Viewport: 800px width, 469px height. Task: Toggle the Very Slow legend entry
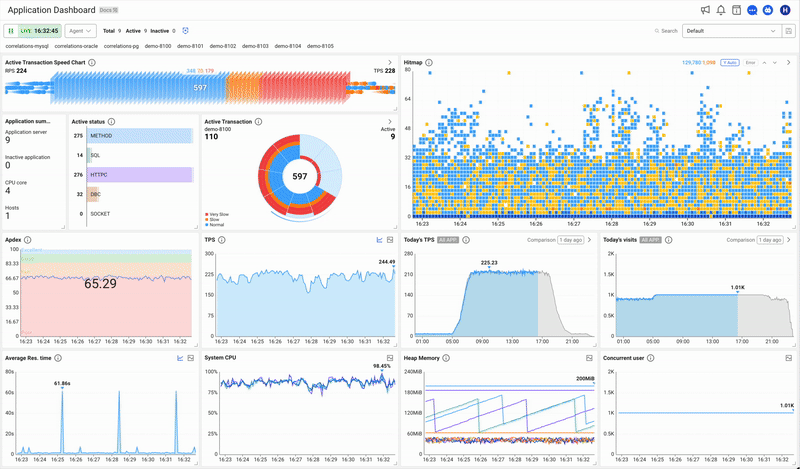pyautogui.click(x=217, y=215)
